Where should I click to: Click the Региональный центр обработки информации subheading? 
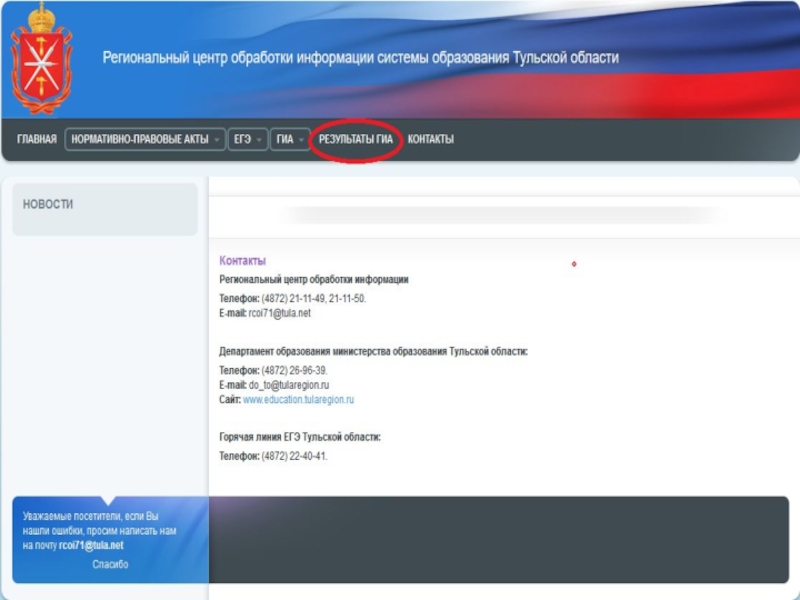click(x=313, y=280)
